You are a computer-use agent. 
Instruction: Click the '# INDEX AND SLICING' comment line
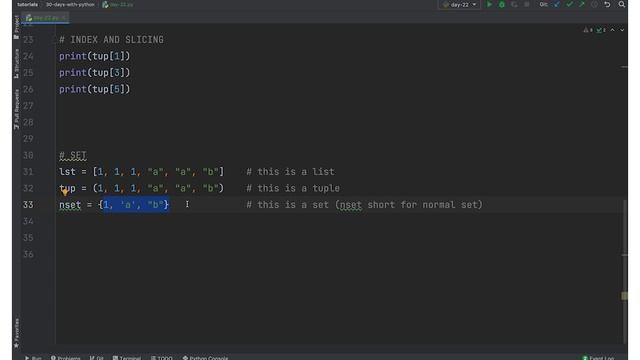pos(111,40)
